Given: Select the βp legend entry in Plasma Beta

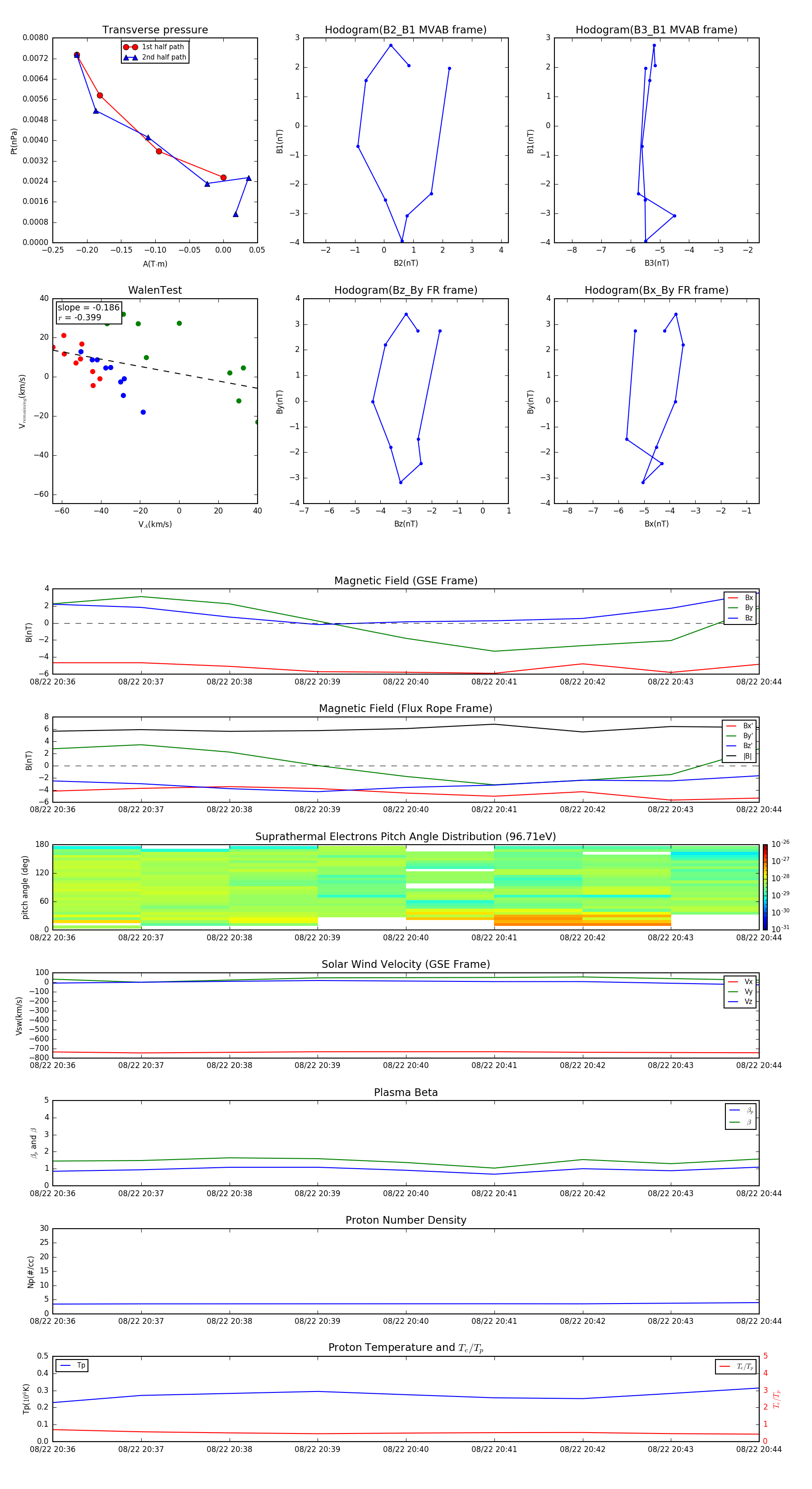Looking at the screenshot, I should (x=741, y=1110).
